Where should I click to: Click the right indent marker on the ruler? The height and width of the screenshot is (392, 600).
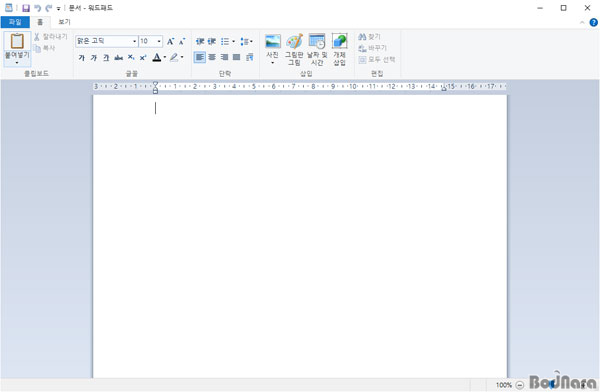444,88
